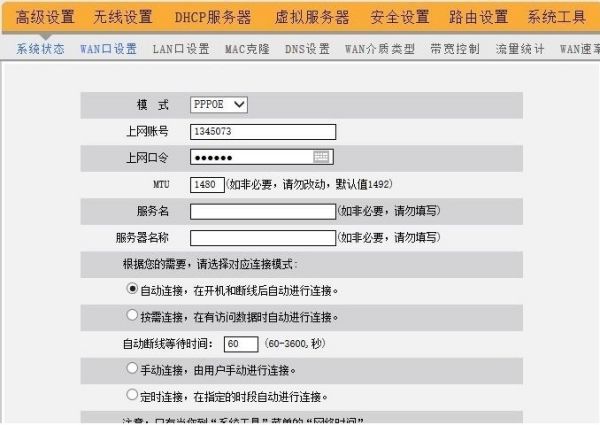Enable the 定时连接 radio option
The width and height of the screenshot is (600, 425).
tap(132, 395)
